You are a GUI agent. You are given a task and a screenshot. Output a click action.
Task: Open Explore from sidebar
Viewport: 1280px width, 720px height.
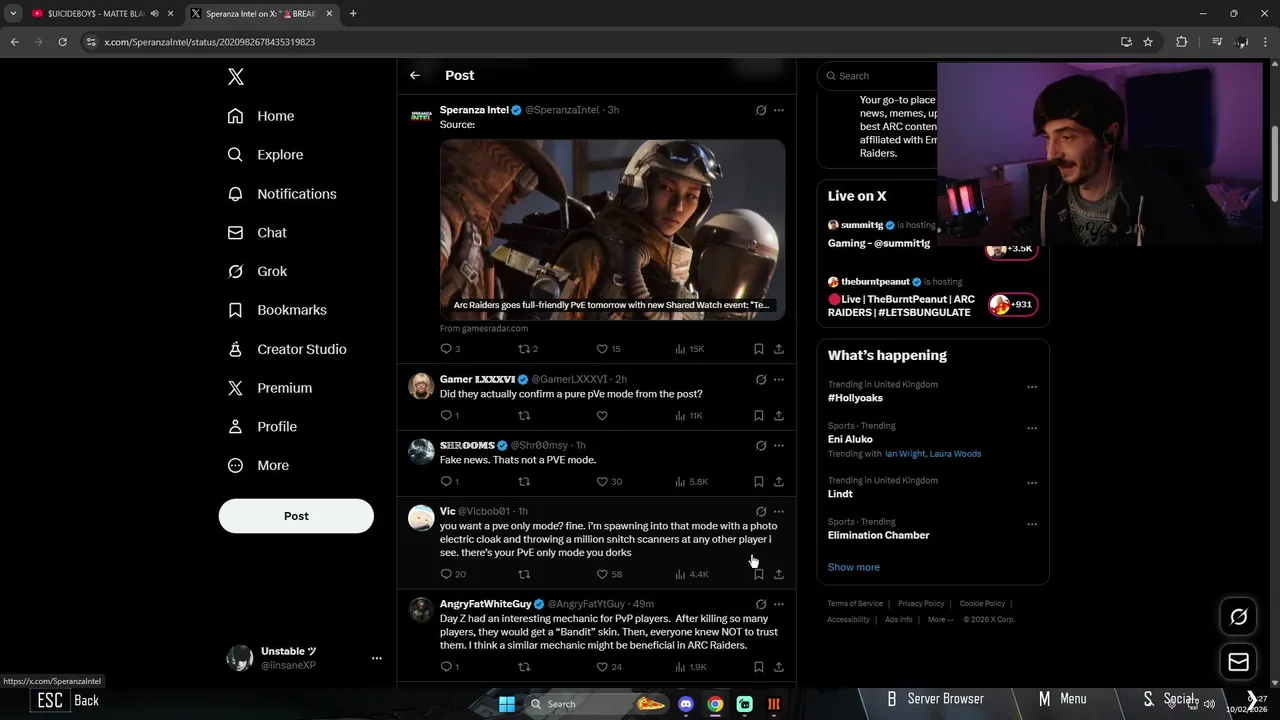click(x=265, y=155)
